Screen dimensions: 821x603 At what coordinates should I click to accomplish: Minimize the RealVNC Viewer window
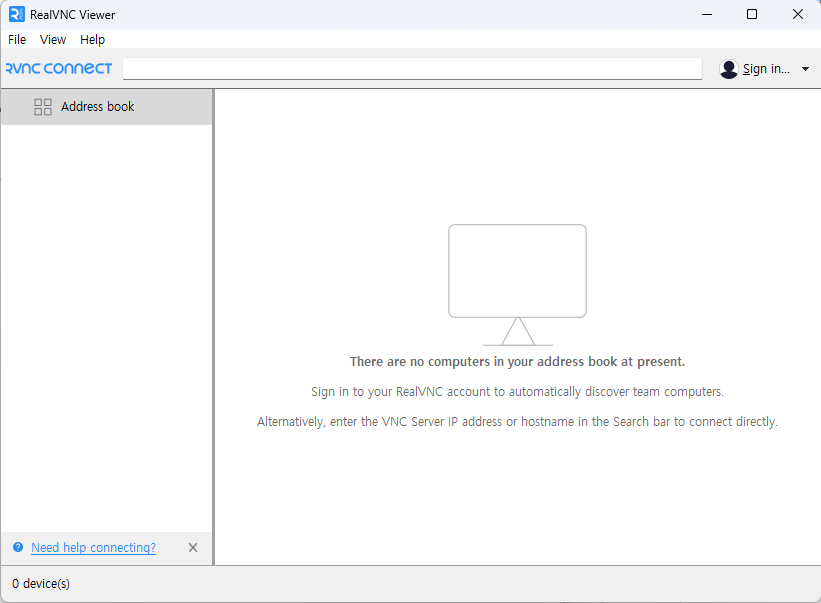tap(707, 14)
